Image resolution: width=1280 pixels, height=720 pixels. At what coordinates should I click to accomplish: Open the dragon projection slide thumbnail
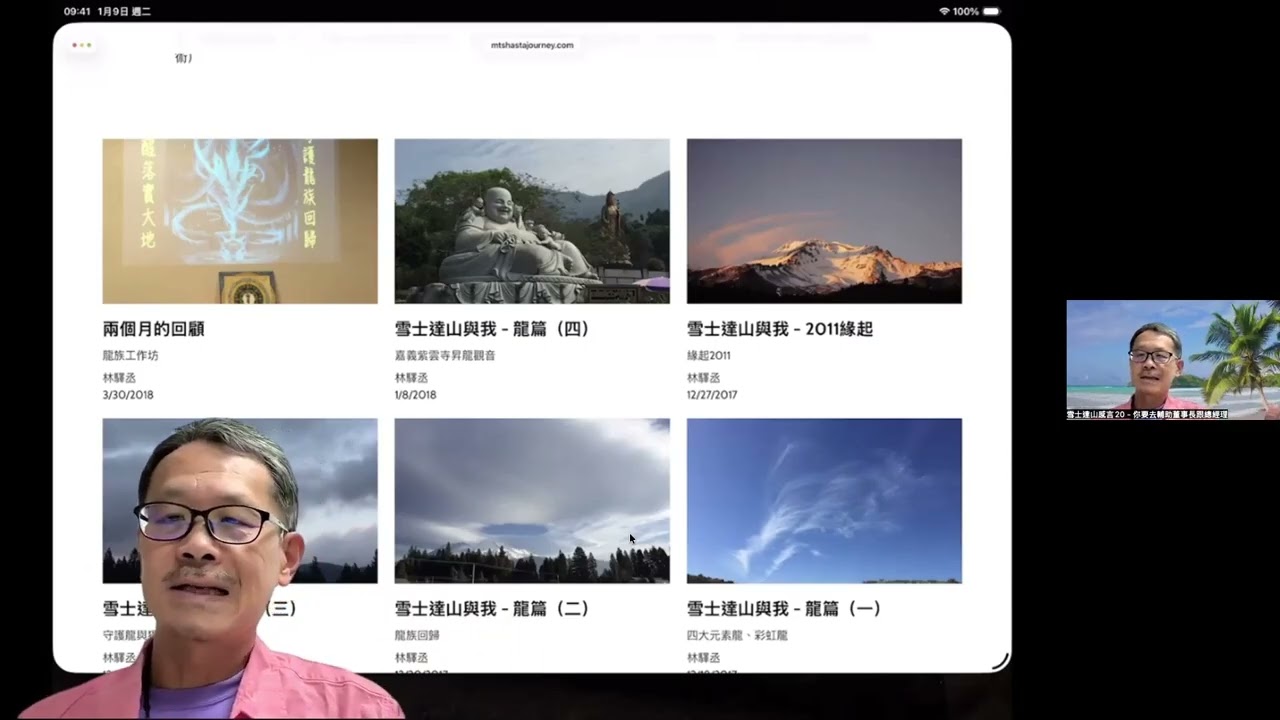tap(240, 221)
